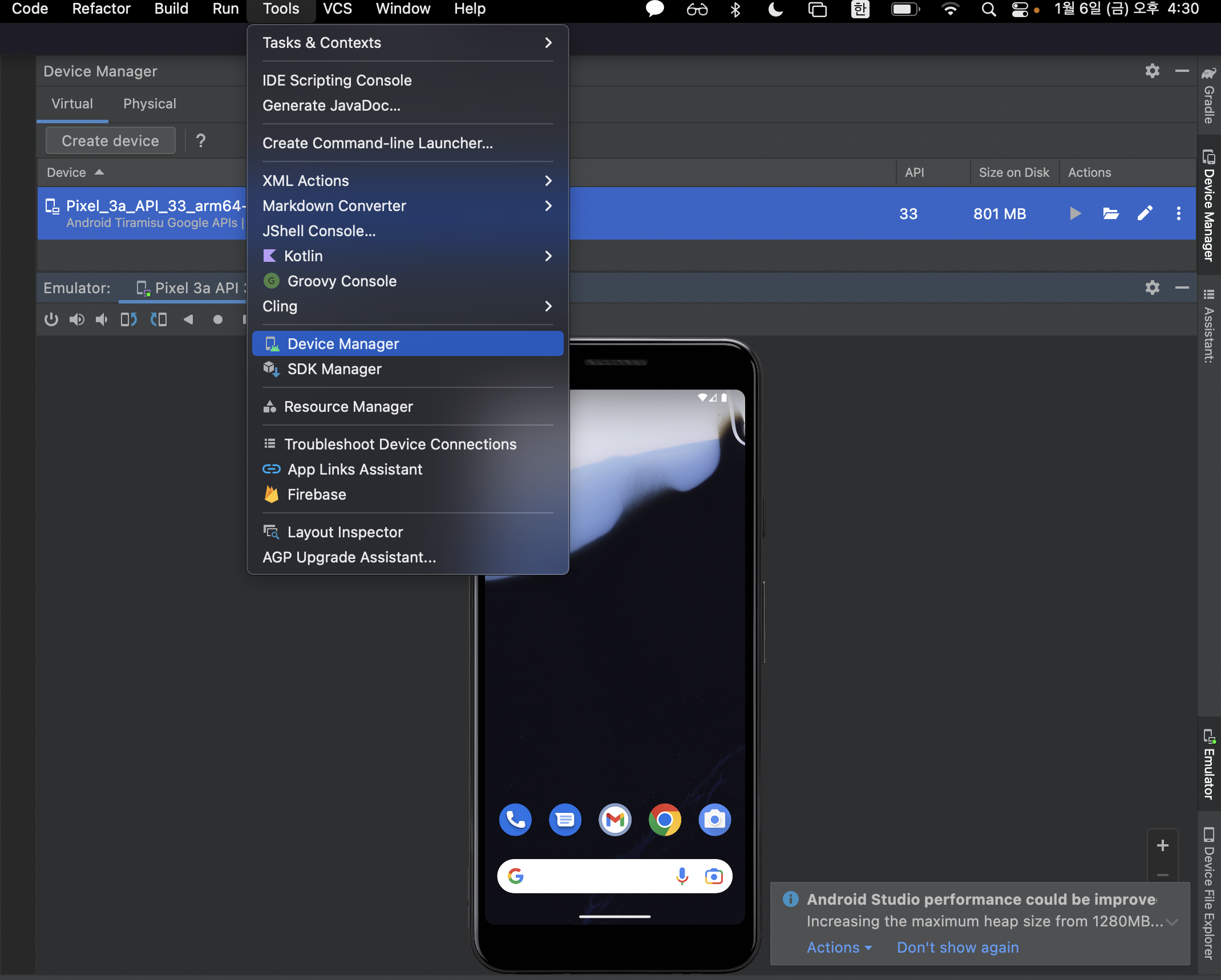Open Chrome in the emulator dock
The image size is (1221, 980).
point(665,820)
